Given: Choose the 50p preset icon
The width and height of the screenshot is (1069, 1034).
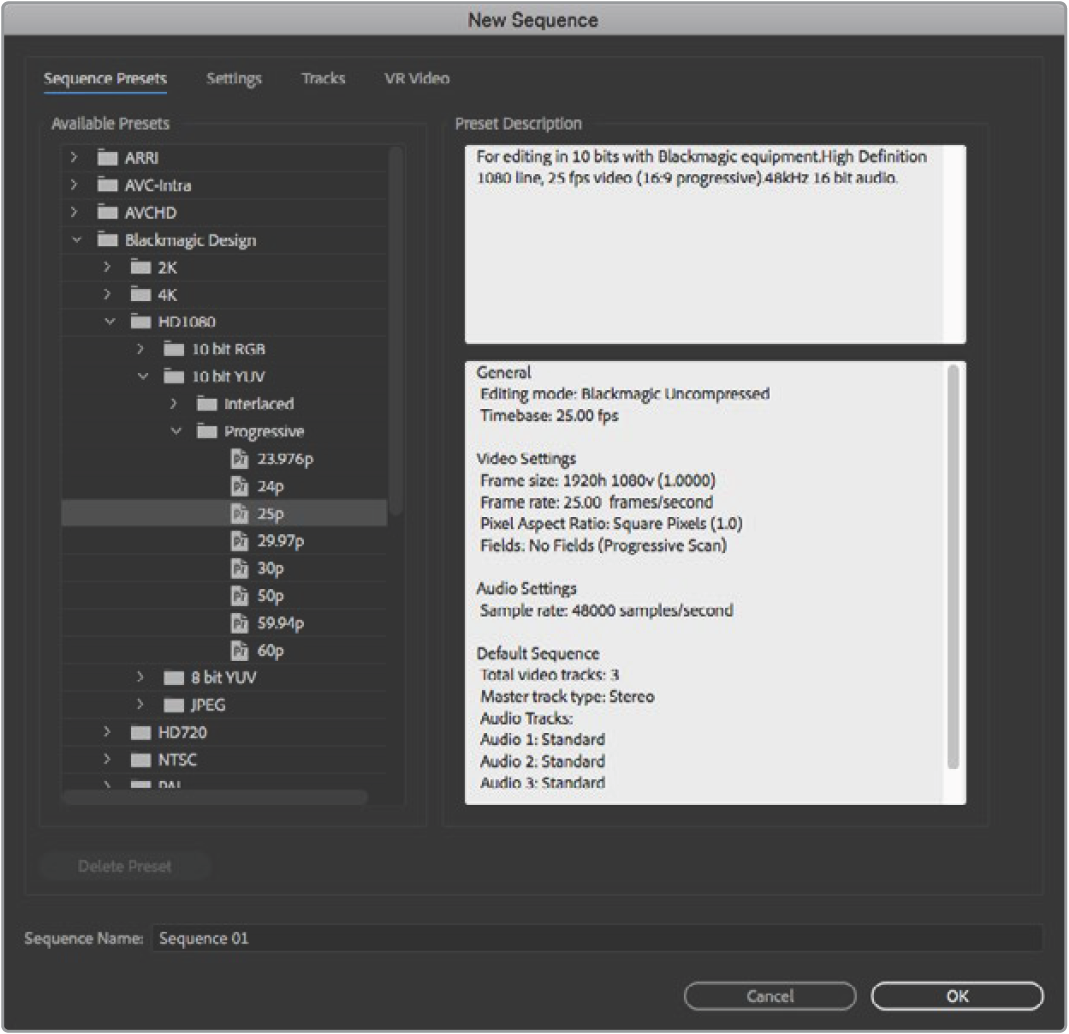Looking at the screenshot, I should 239,596.
